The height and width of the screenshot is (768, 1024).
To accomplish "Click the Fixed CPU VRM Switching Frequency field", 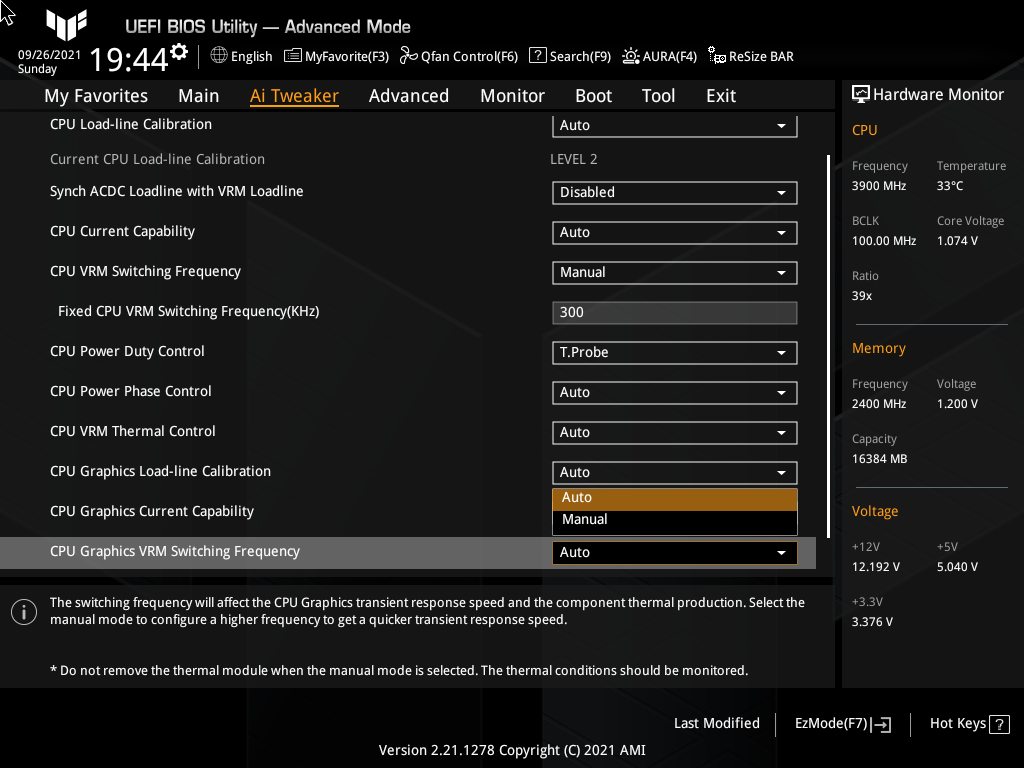I will 674,312.
